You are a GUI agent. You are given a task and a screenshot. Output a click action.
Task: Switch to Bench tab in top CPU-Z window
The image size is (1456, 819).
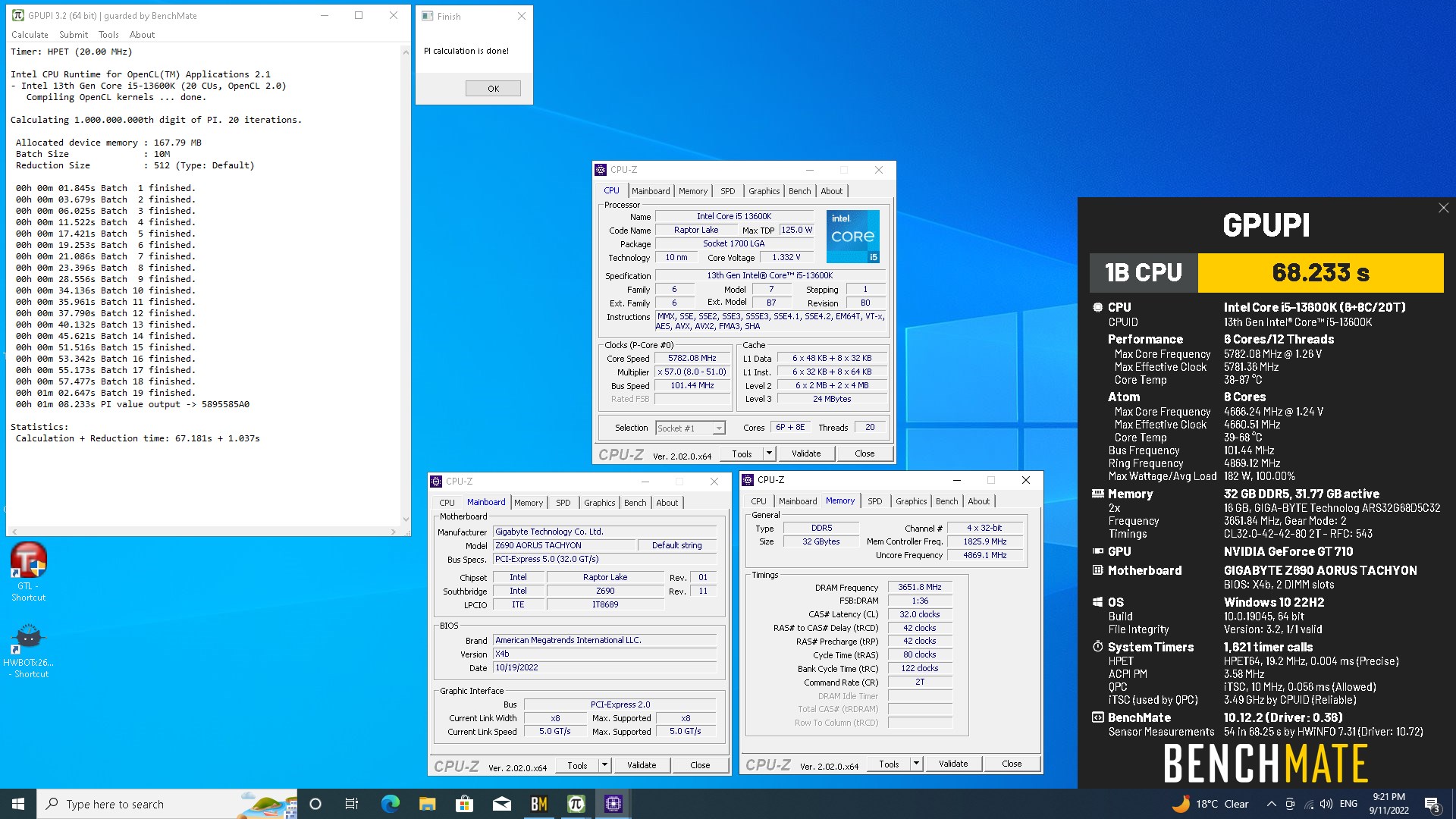[799, 191]
